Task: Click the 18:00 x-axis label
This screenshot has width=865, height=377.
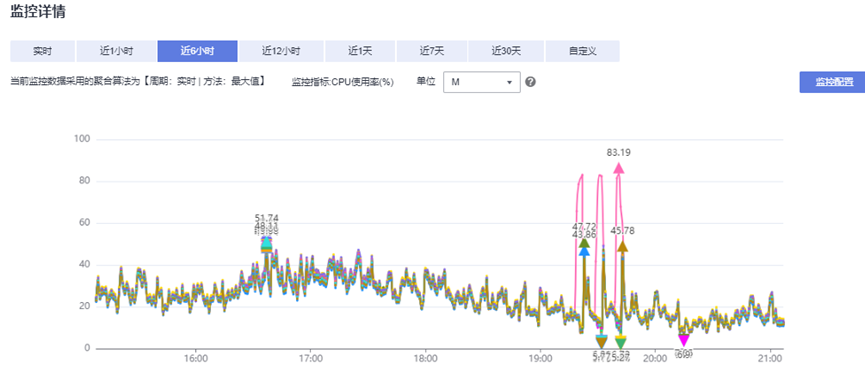Action: [425, 359]
